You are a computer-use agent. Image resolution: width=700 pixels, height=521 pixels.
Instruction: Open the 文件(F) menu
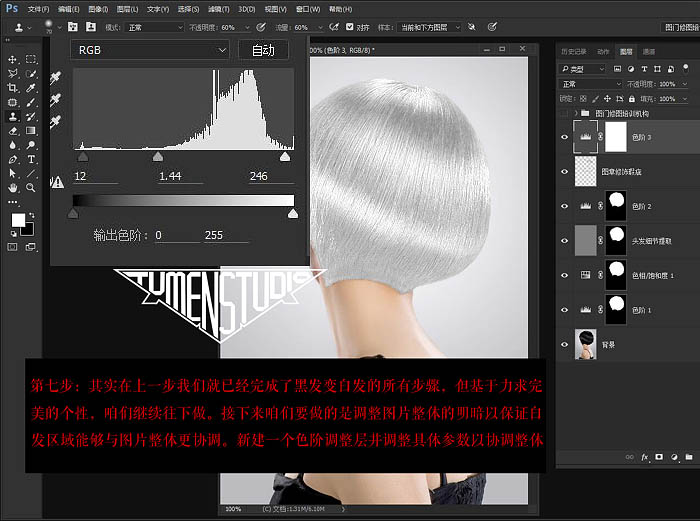point(38,9)
